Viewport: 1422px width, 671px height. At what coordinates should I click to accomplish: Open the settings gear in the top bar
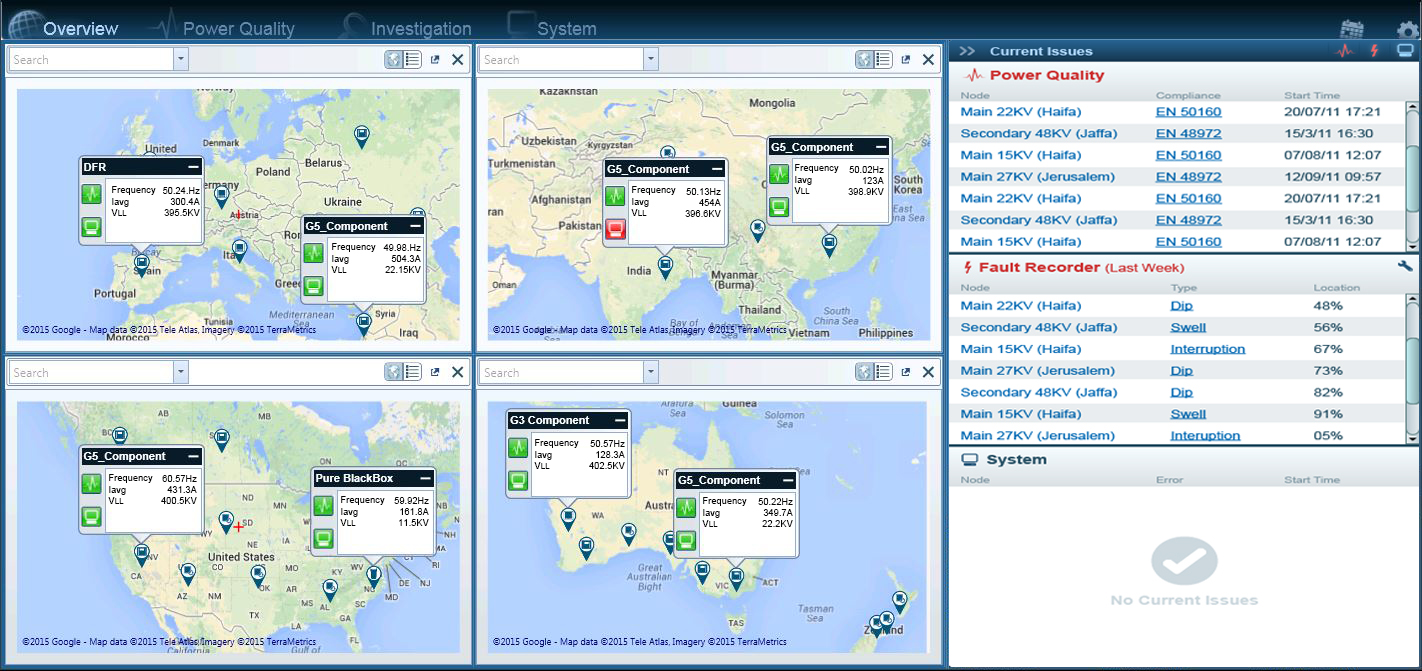pos(1408,30)
